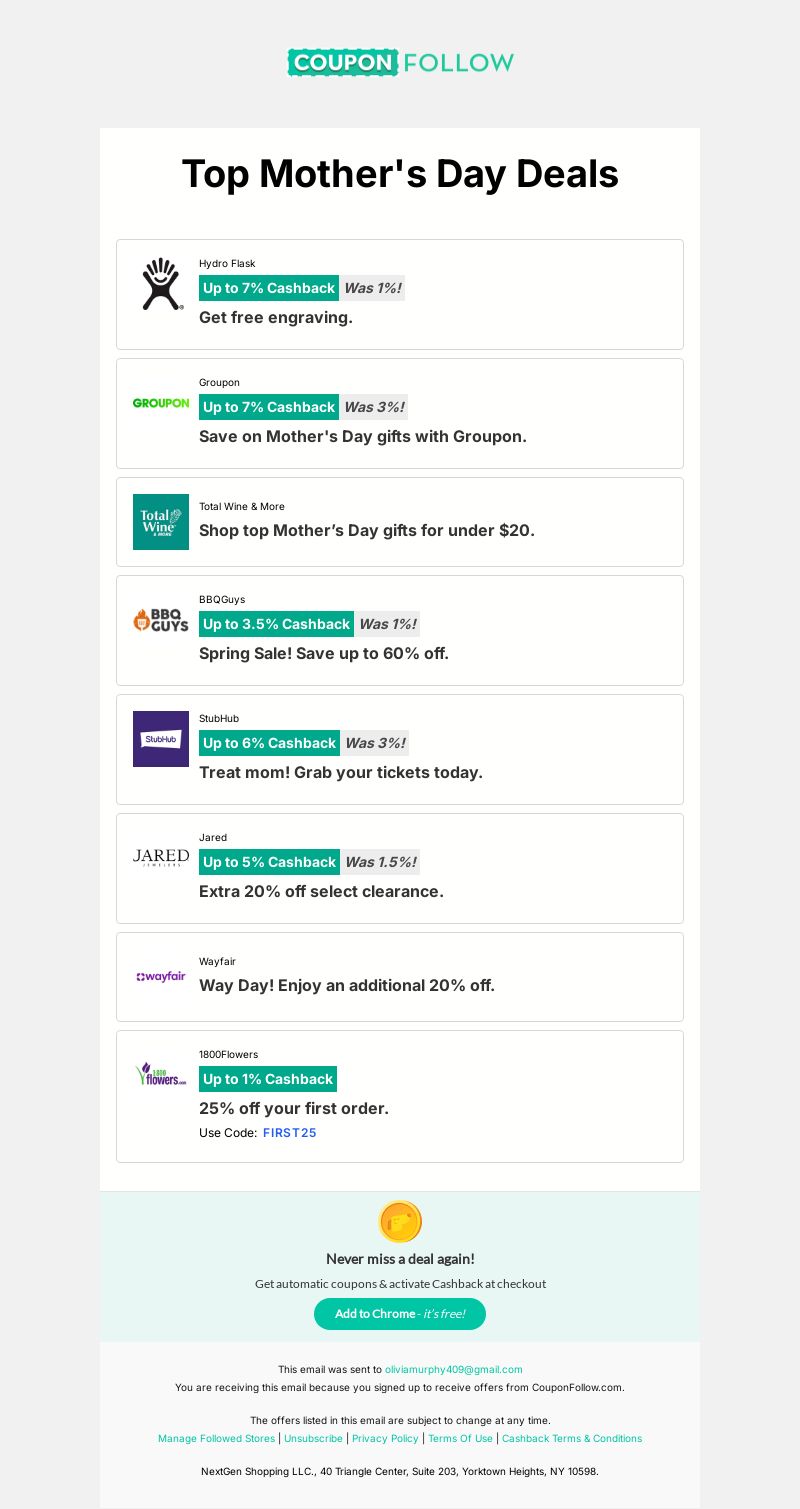Open the Wayfair Way Day deal headline
The width and height of the screenshot is (800, 1509).
coord(347,985)
